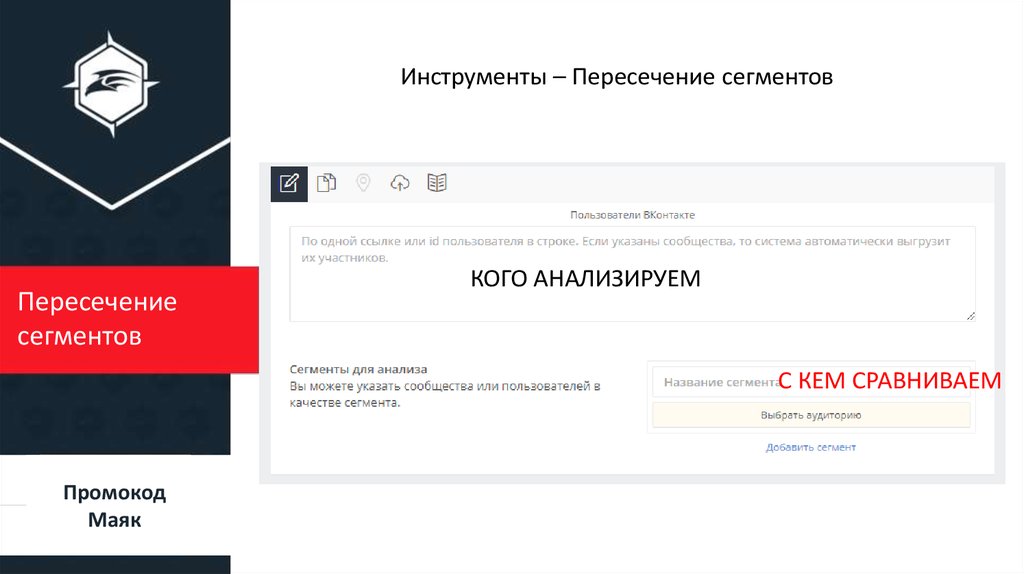The image size is (1024, 574).
Task: Click the segment description text about communities
Action: 444,394
